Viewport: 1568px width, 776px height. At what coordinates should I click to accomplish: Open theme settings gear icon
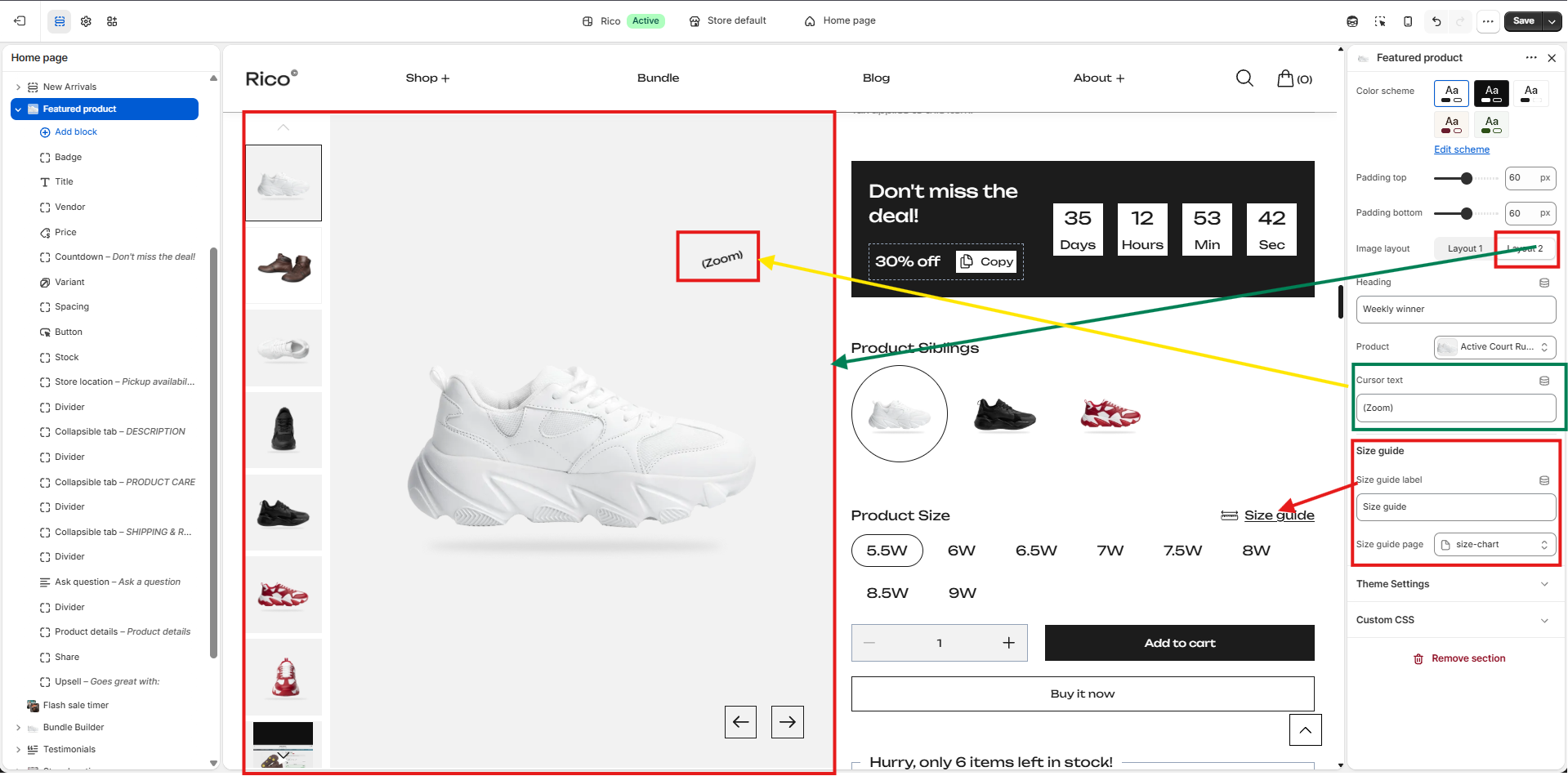[x=86, y=21]
